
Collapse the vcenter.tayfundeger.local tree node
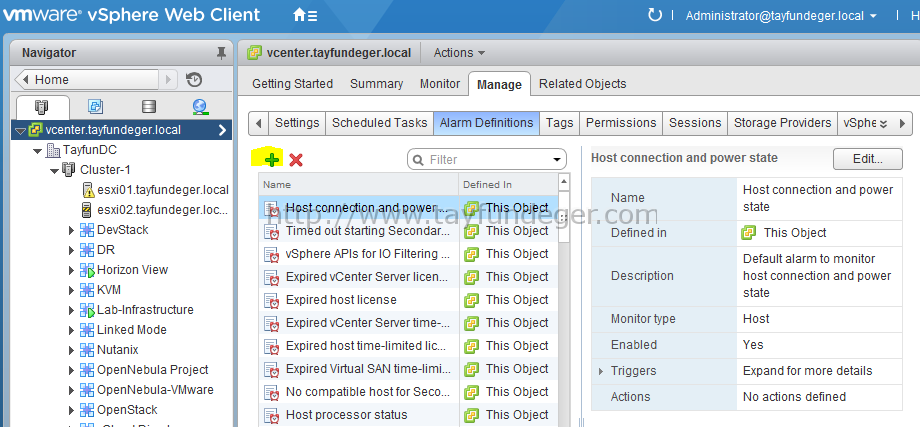pos(21,130)
